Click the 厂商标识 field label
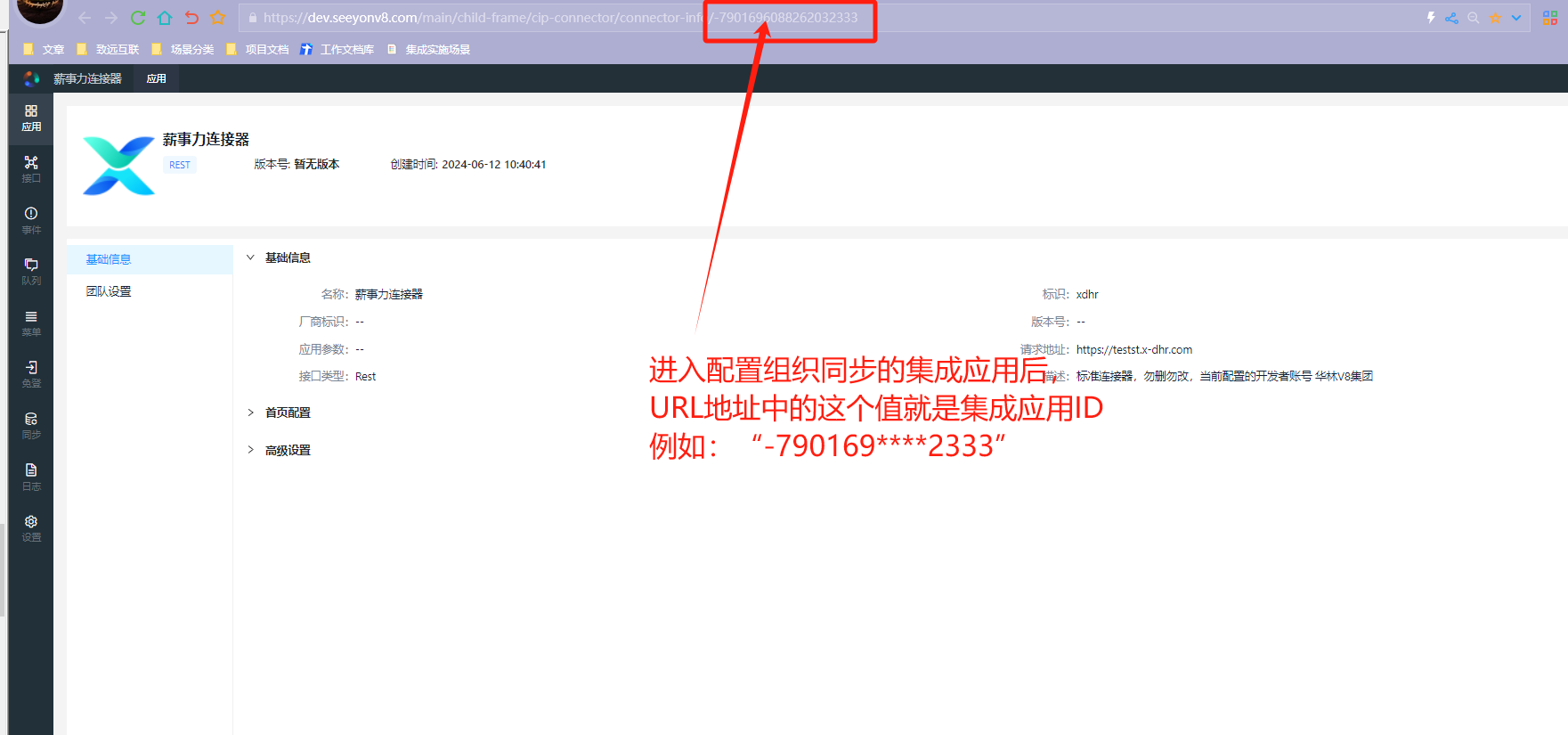The image size is (1568, 735). pos(323,322)
